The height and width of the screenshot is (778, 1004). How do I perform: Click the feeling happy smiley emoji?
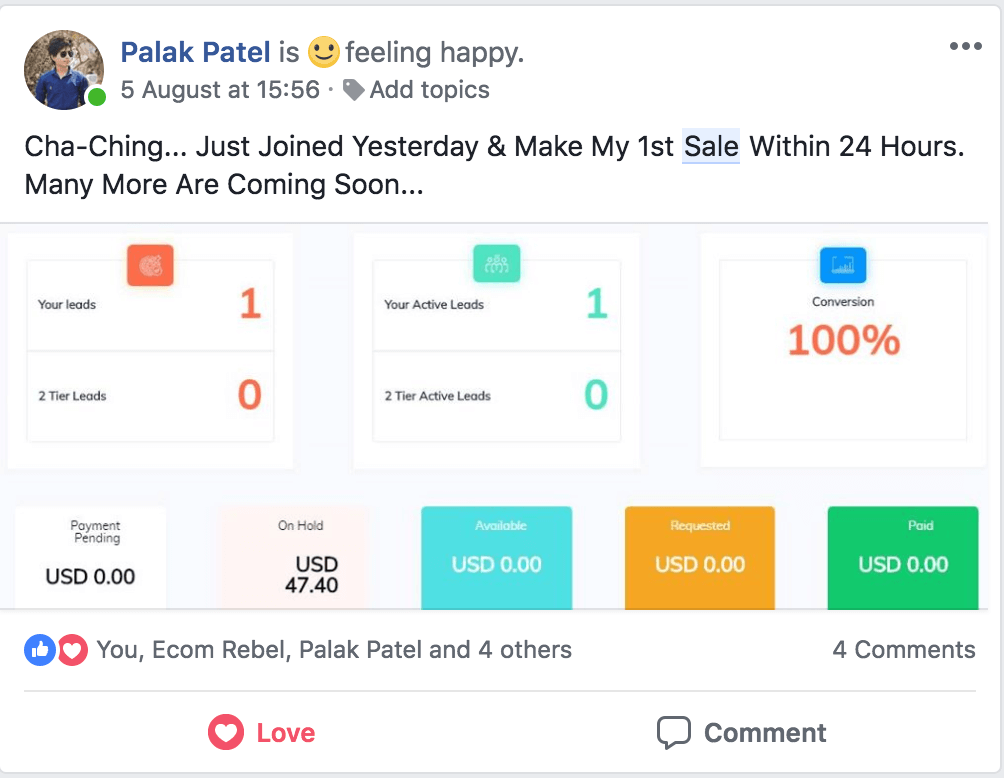(x=323, y=51)
